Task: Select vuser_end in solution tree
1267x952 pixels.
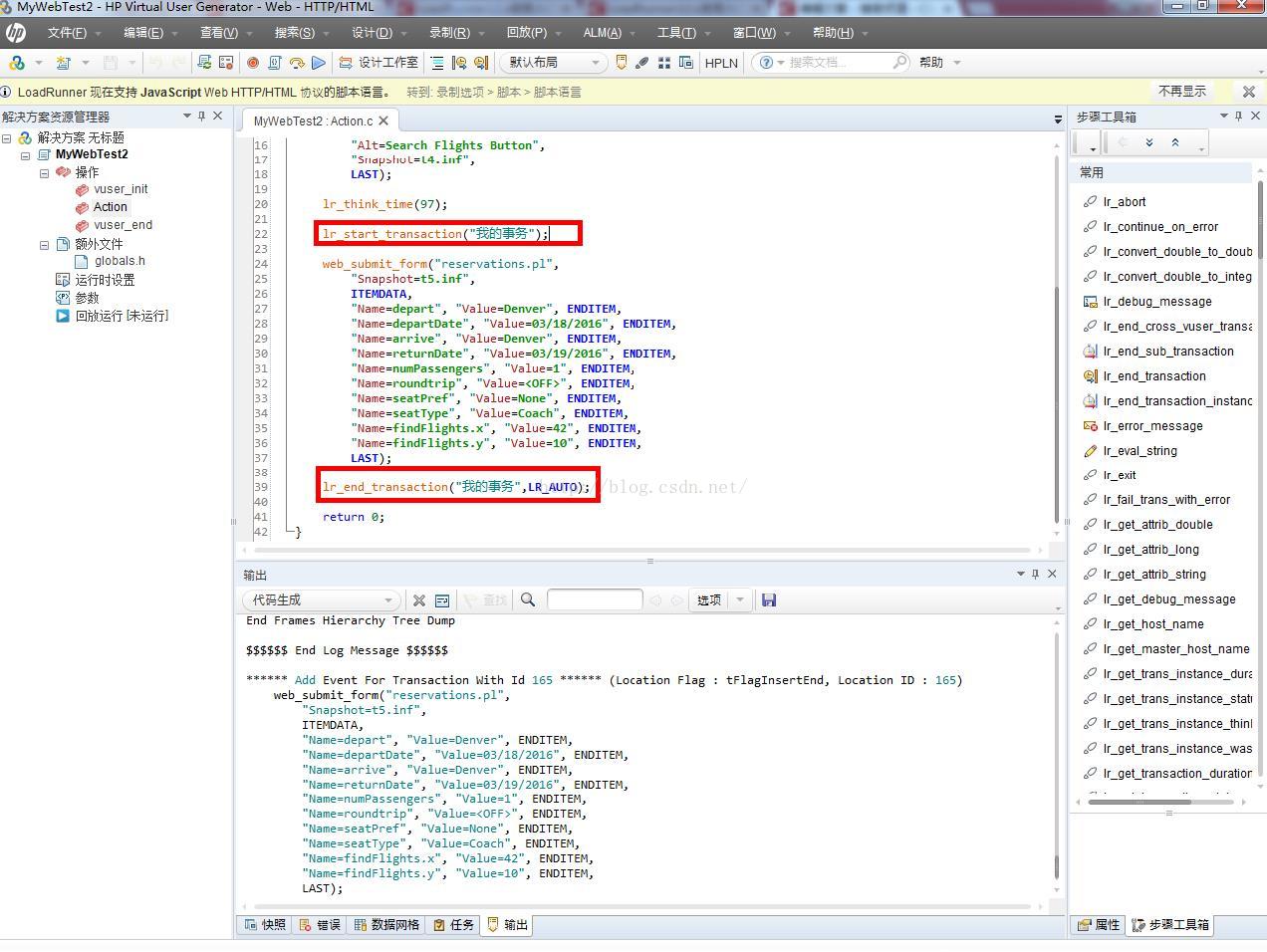Action: pyautogui.click(x=123, y=225)
